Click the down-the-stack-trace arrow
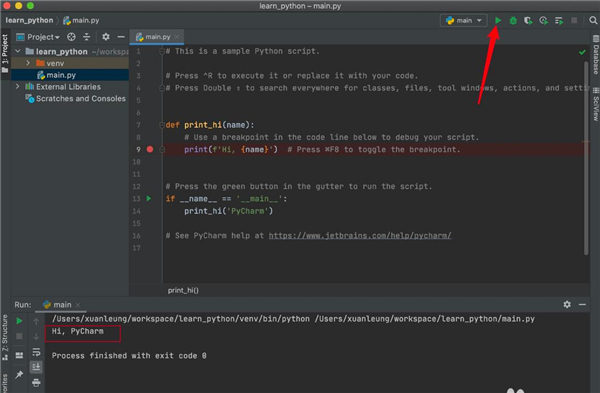Screen dimensions: 600x393 (x=36, y=337)
